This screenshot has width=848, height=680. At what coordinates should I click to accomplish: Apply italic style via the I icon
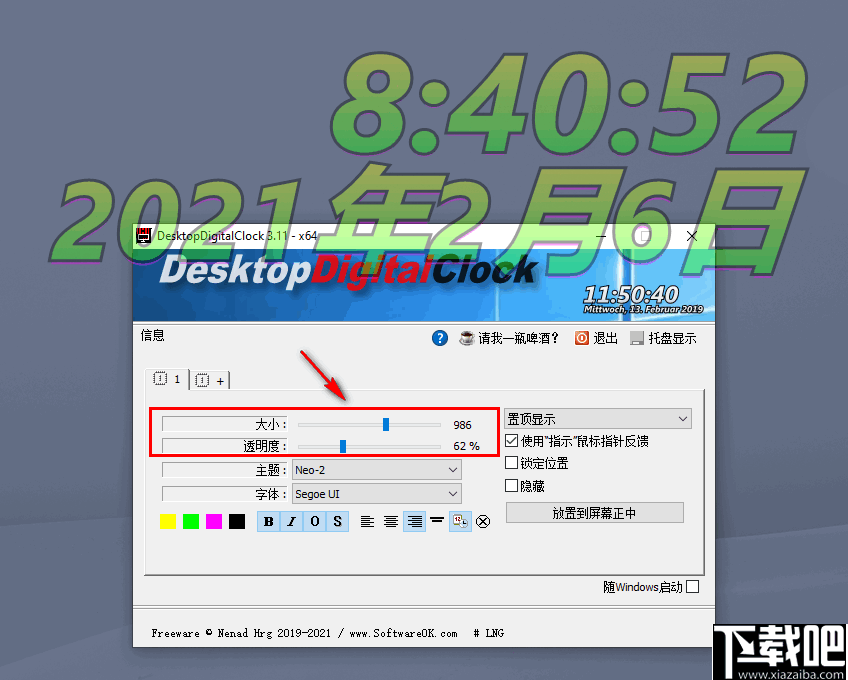tap(291, 521)
